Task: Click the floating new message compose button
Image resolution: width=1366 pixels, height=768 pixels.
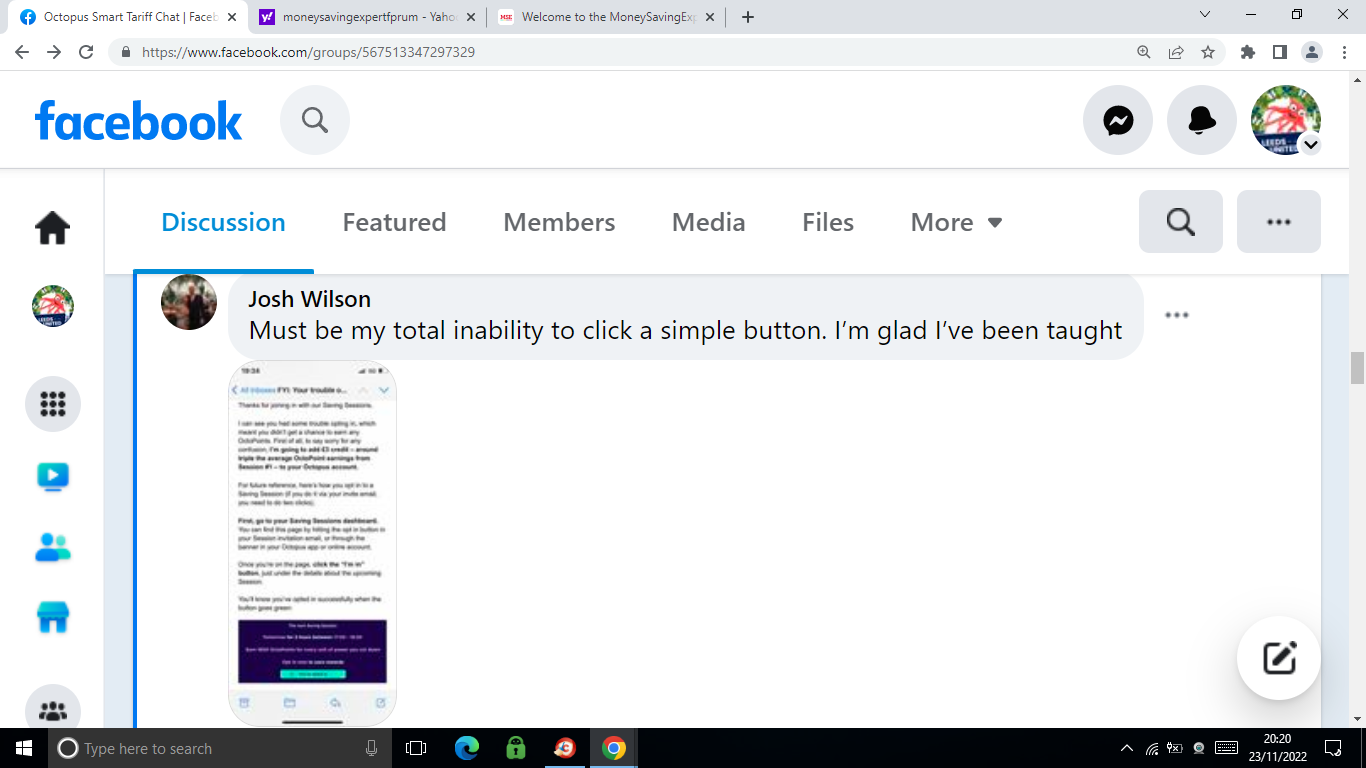Action: click(x=1279, y=658)
